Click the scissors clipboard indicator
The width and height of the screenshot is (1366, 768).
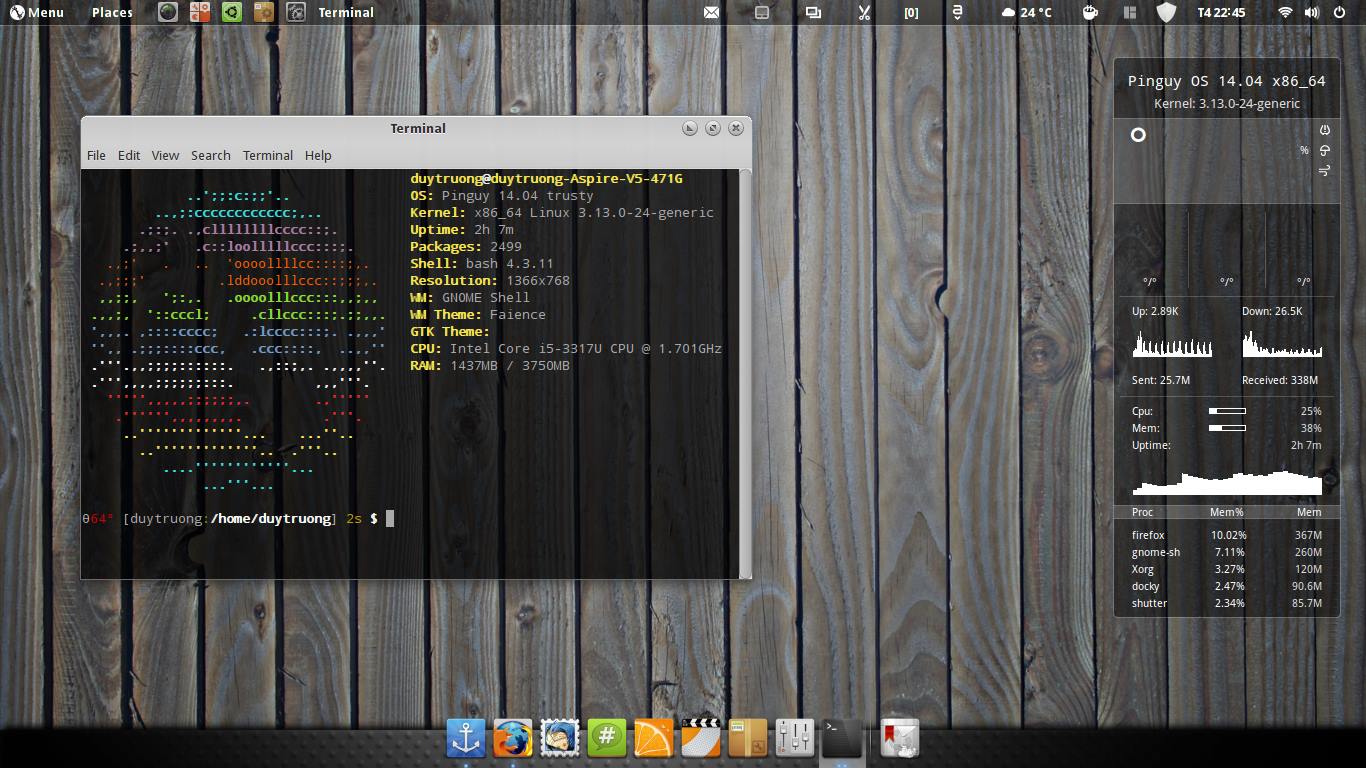click(x=864, y=12)
